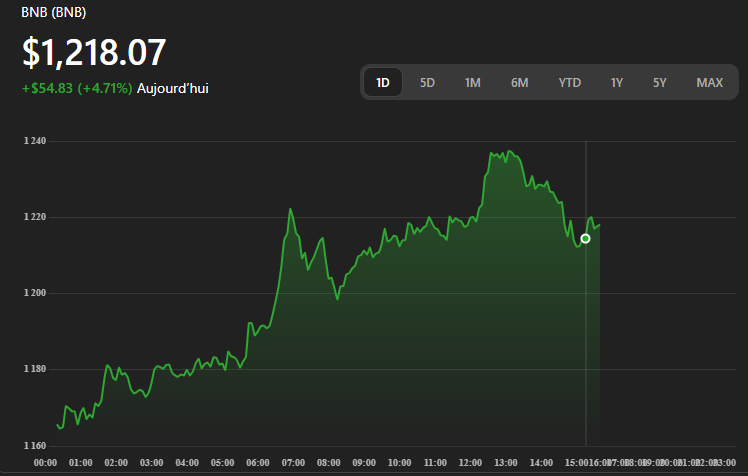Click the 12:00 x-axis time label
The width and height of the screenshot is (748, 476).
[x=470, y=463]
